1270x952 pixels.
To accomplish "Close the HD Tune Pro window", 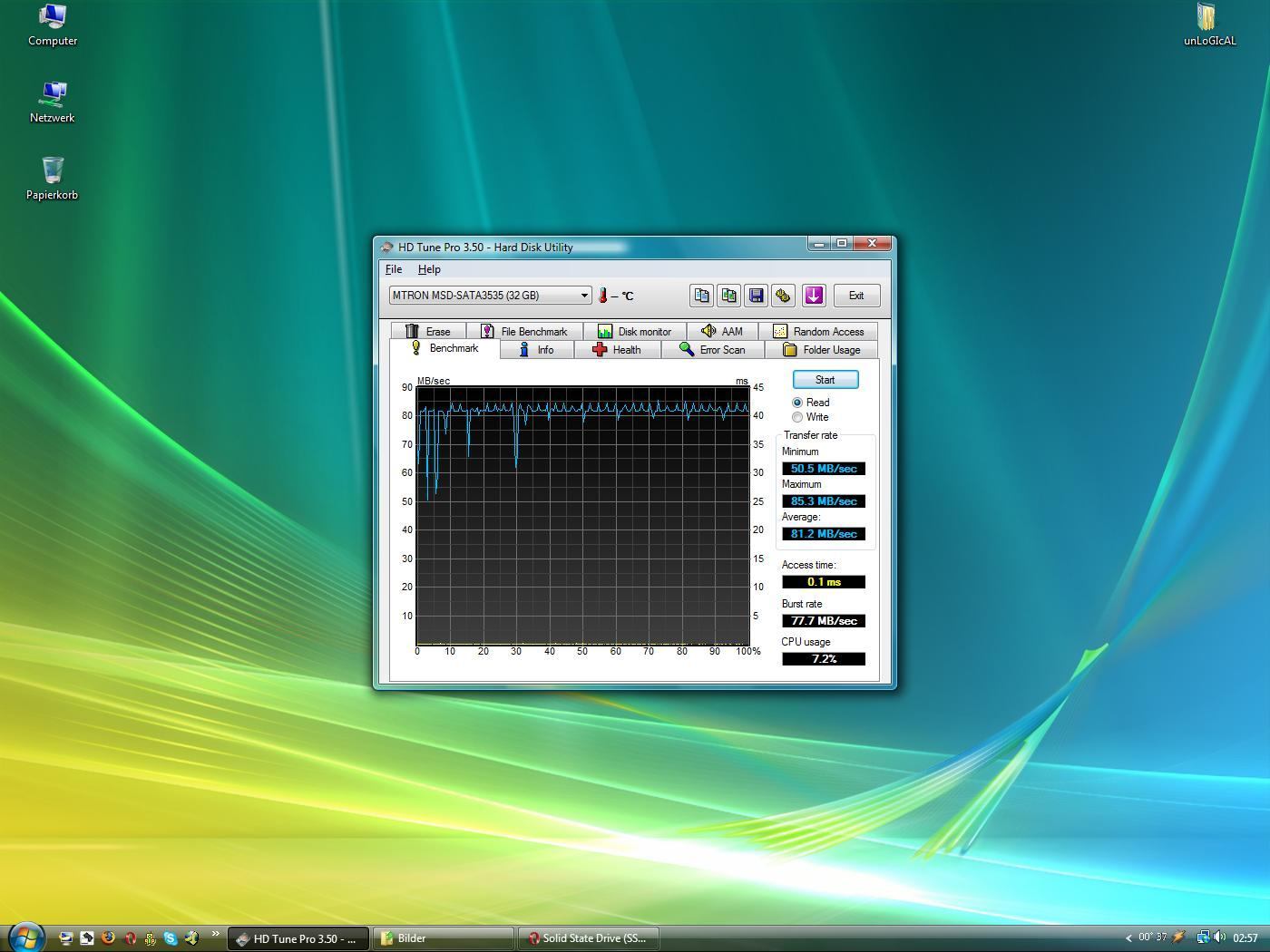I will pos(872,243).
